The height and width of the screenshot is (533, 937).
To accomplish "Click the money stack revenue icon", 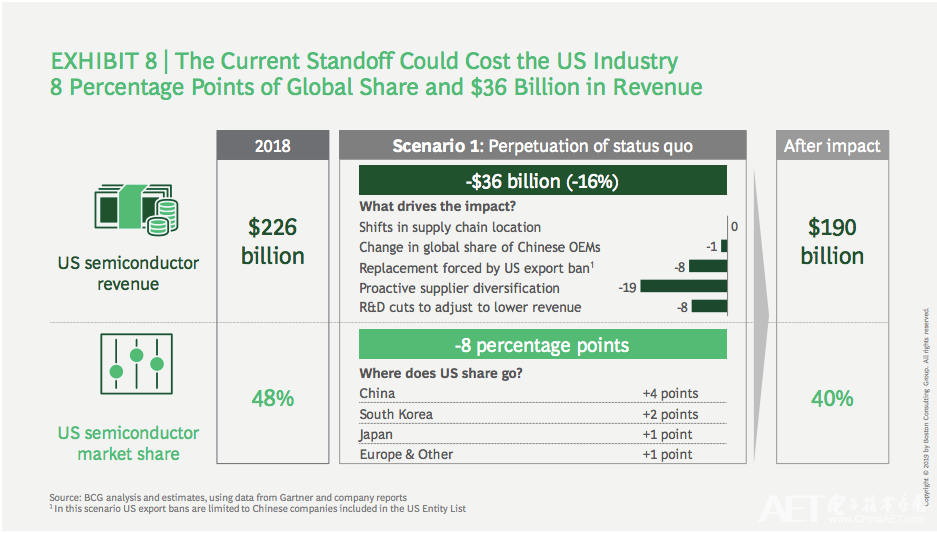I will tap(136, 209).
